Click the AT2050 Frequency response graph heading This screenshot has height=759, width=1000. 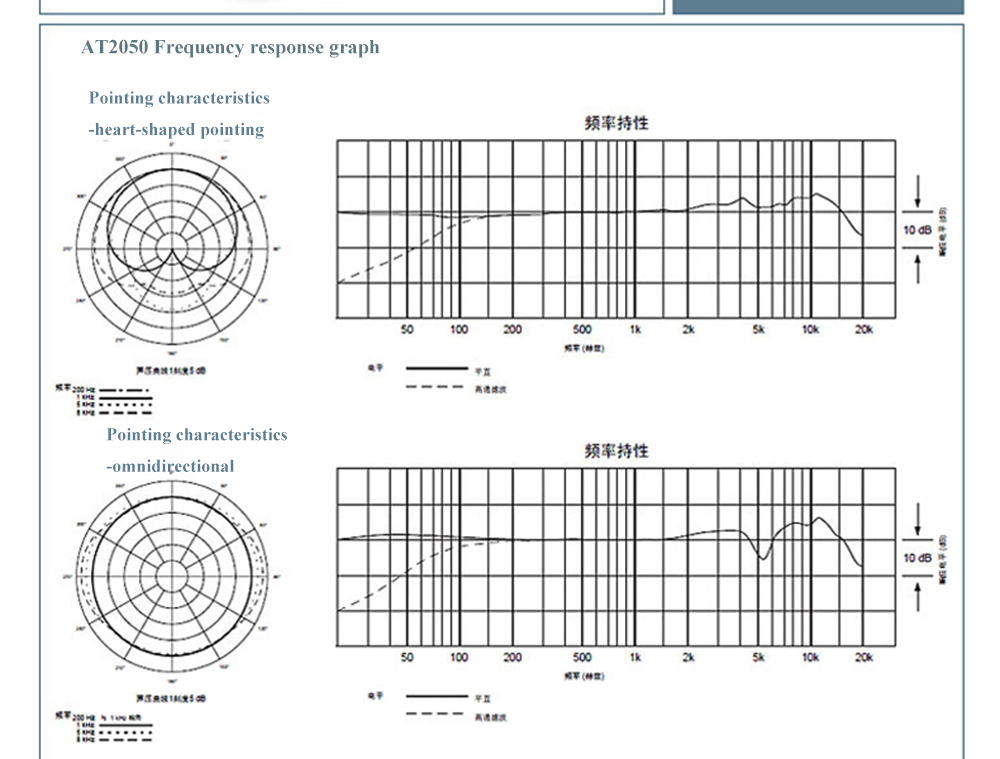pos(230,48)
